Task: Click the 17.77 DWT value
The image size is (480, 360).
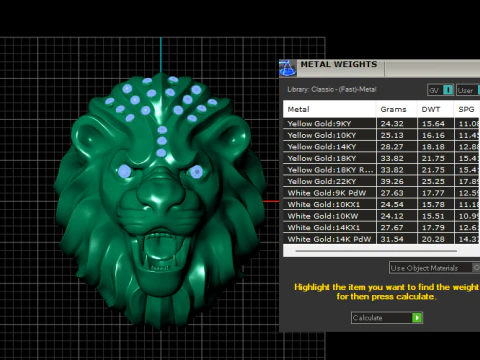Action: 433,193
